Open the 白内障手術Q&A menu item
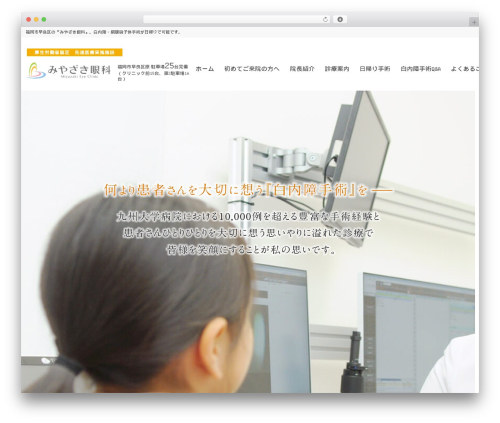The image size is (500, 423). pos(421,69)
